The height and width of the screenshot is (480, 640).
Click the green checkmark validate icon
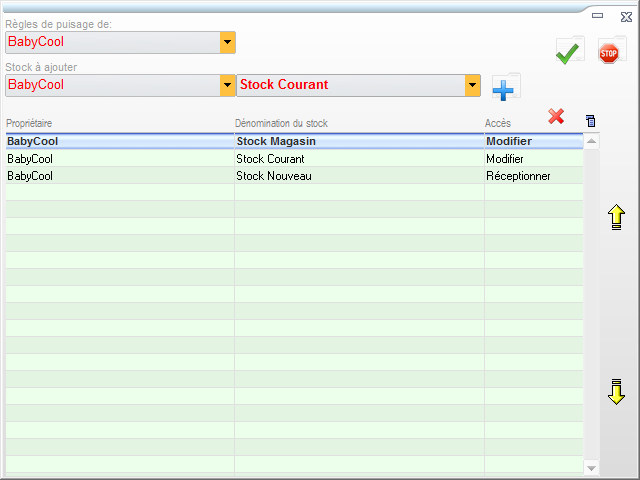[569, 52]
